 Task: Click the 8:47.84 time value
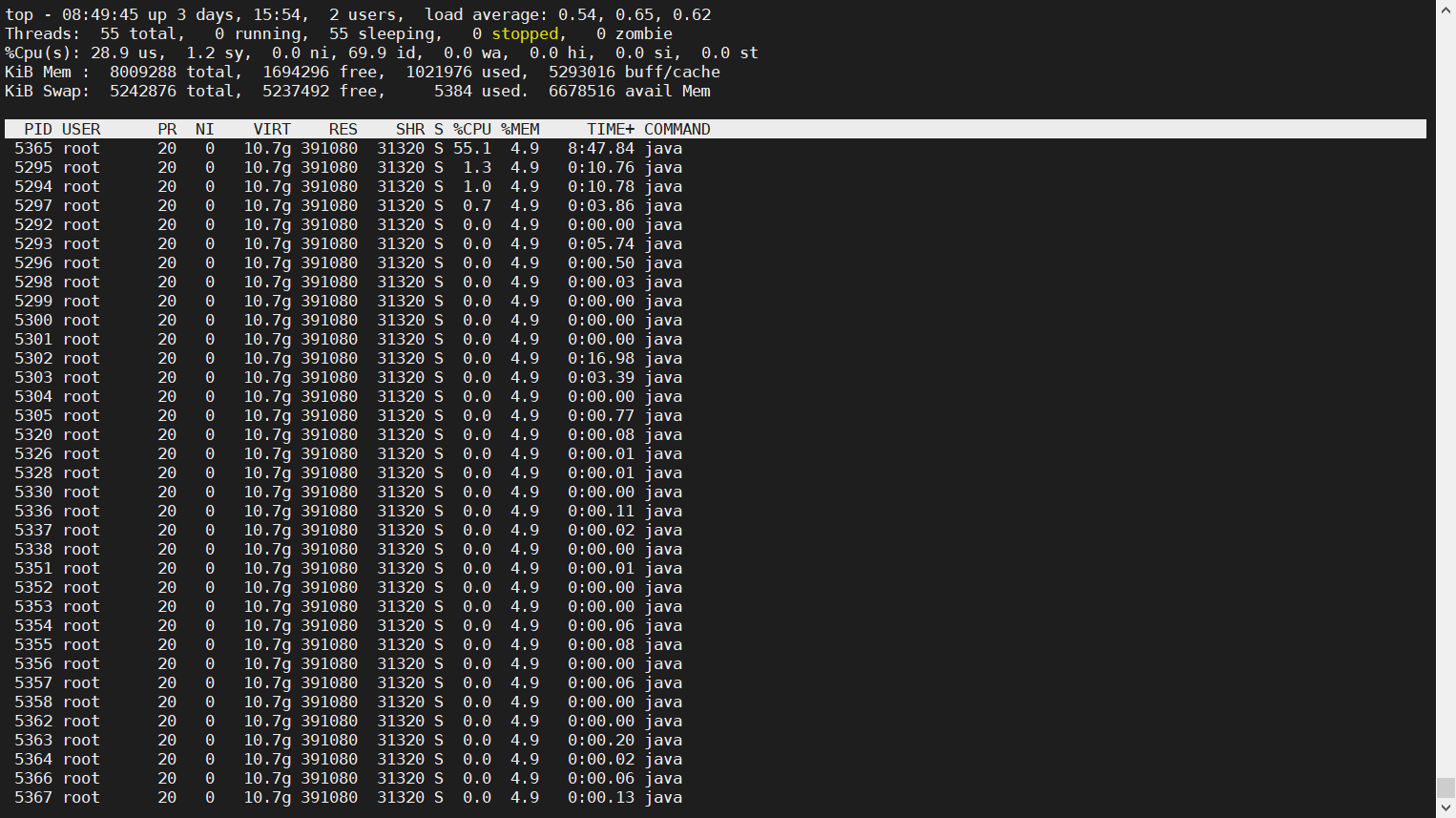click(x=601, y=148)
